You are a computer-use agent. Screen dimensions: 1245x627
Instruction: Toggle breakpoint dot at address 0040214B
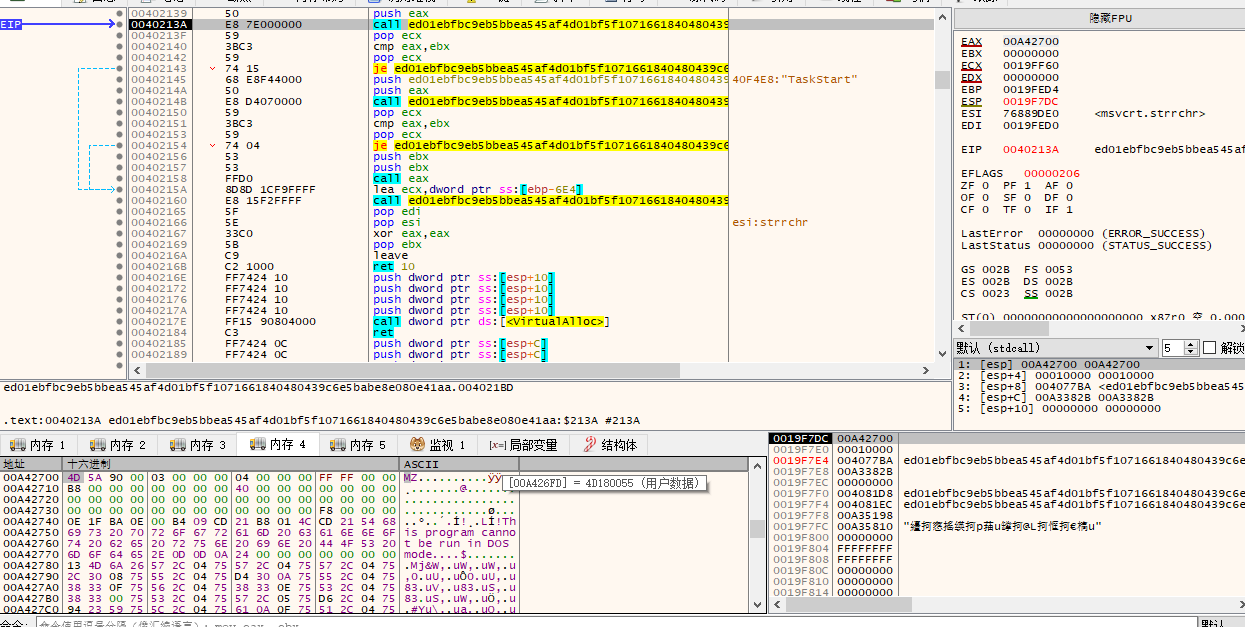point(120,101)
